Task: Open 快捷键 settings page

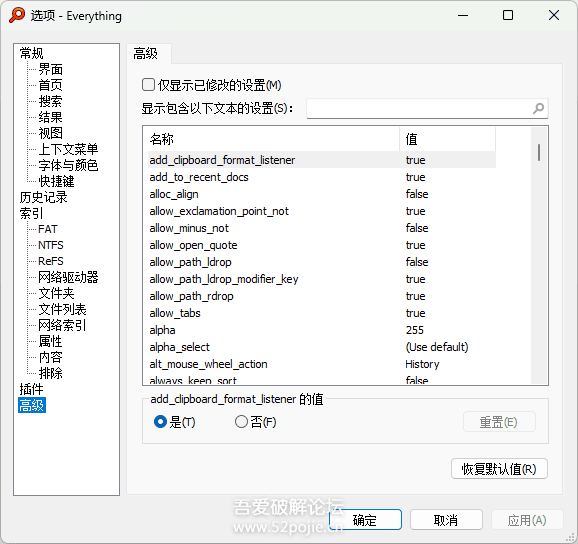Action: 56,181
